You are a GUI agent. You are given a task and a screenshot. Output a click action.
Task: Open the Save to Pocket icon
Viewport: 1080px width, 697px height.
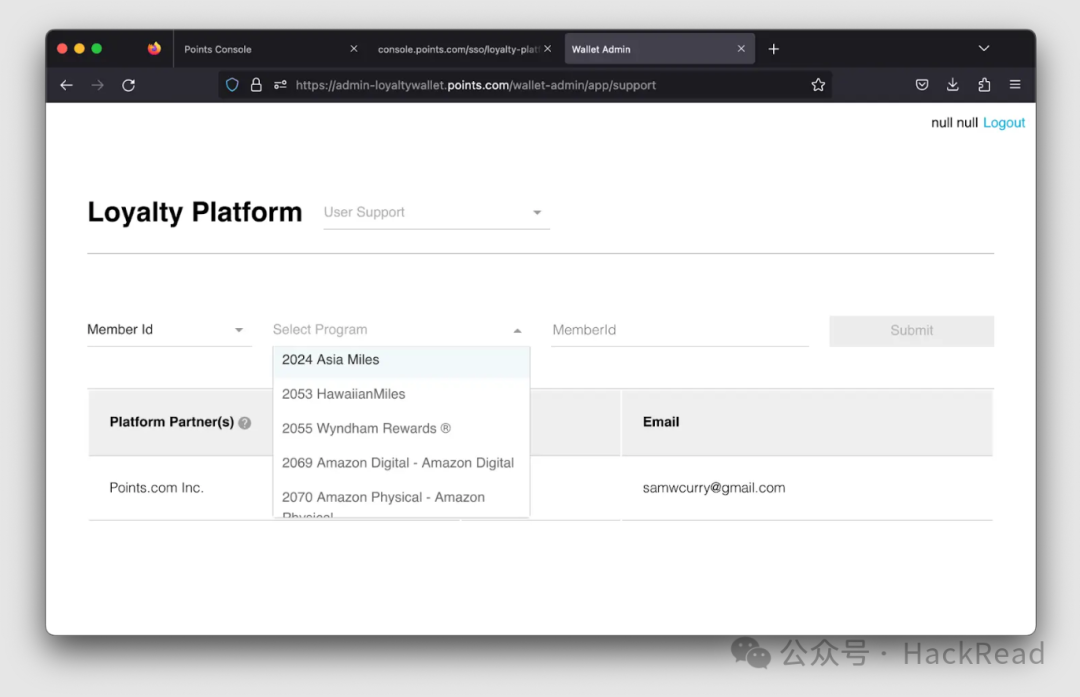coord(922,85)
